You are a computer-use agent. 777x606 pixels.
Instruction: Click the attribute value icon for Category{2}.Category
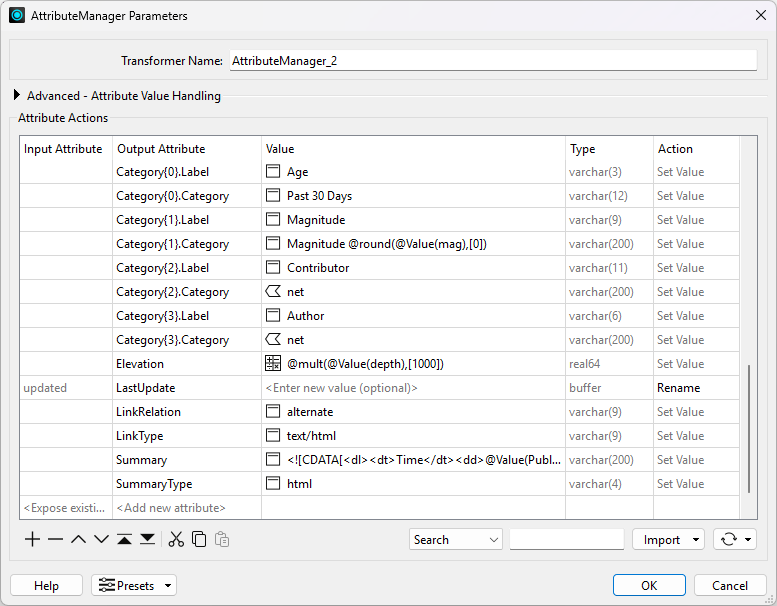coord(273,291)
